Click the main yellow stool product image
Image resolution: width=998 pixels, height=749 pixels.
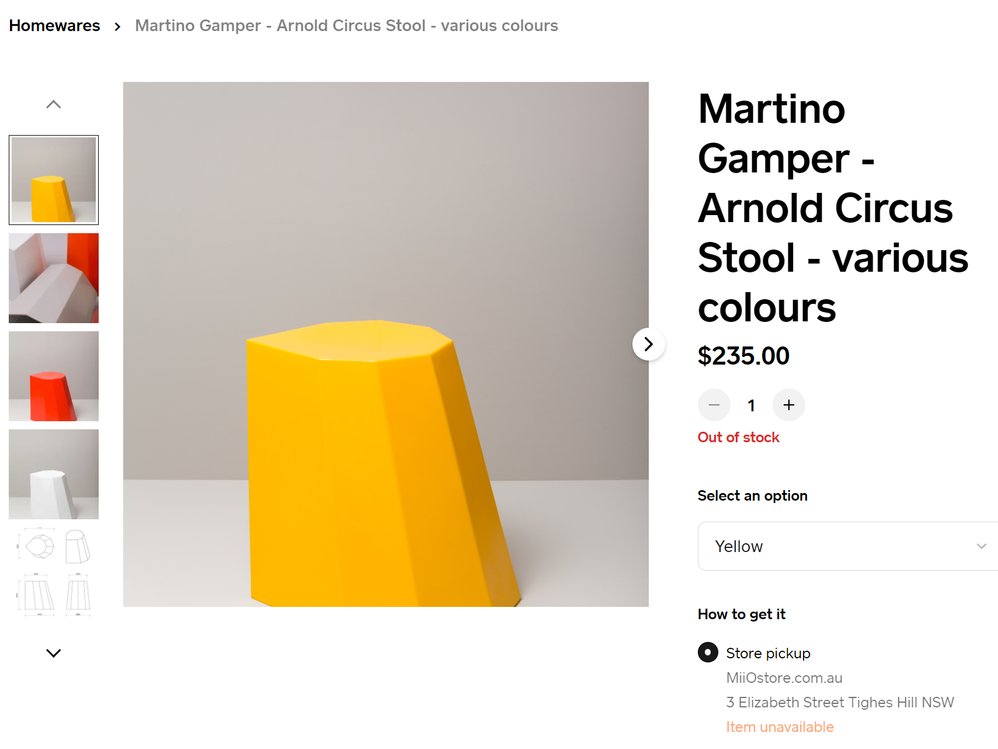pyautogui.click(x=385, y=343)
